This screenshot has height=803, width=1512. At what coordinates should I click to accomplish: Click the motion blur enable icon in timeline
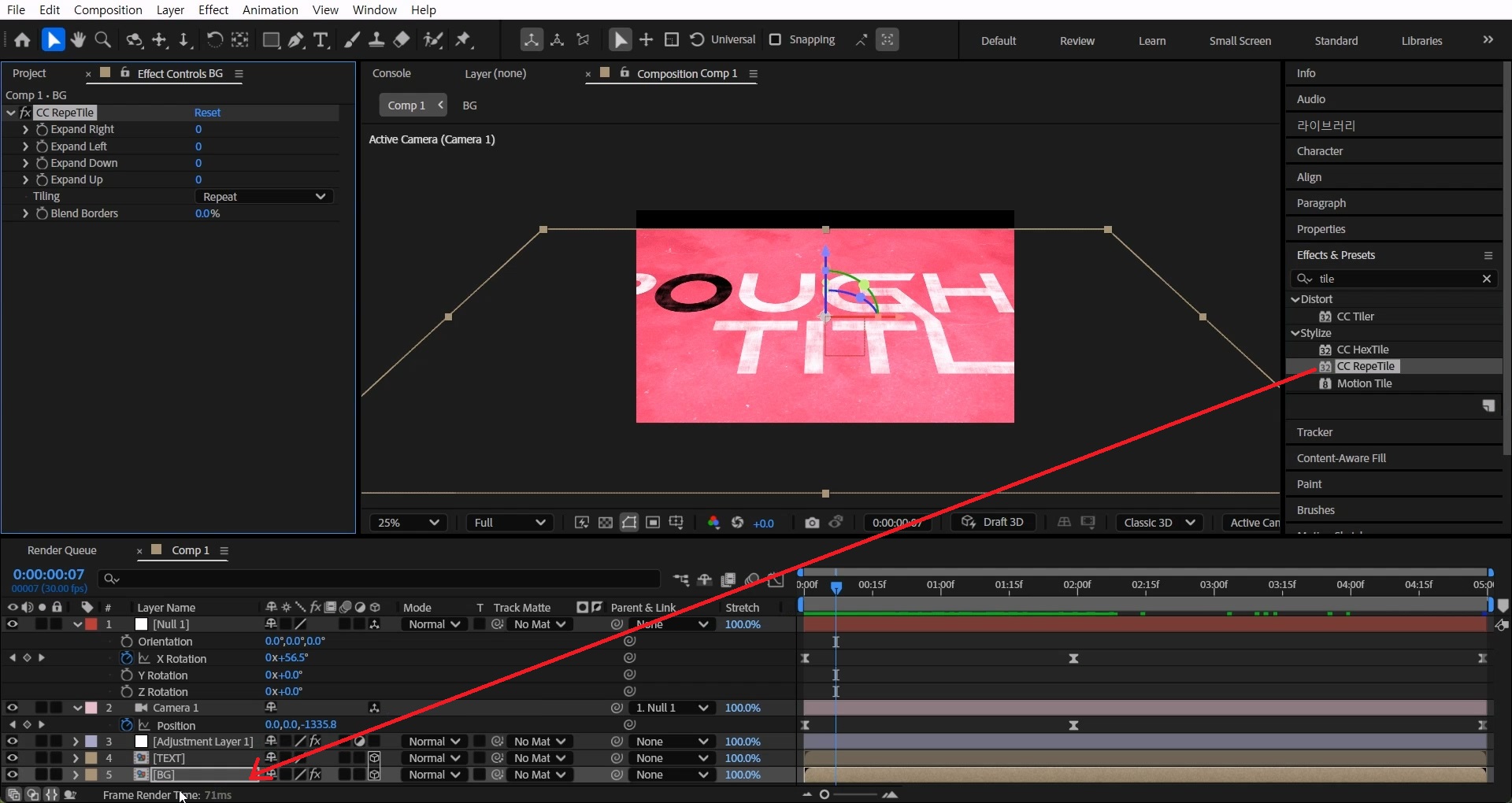tap(752, 580)
